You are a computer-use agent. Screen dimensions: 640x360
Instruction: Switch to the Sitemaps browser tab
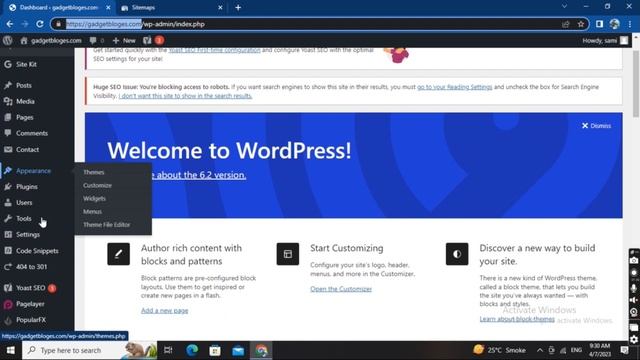pos(172,7)
